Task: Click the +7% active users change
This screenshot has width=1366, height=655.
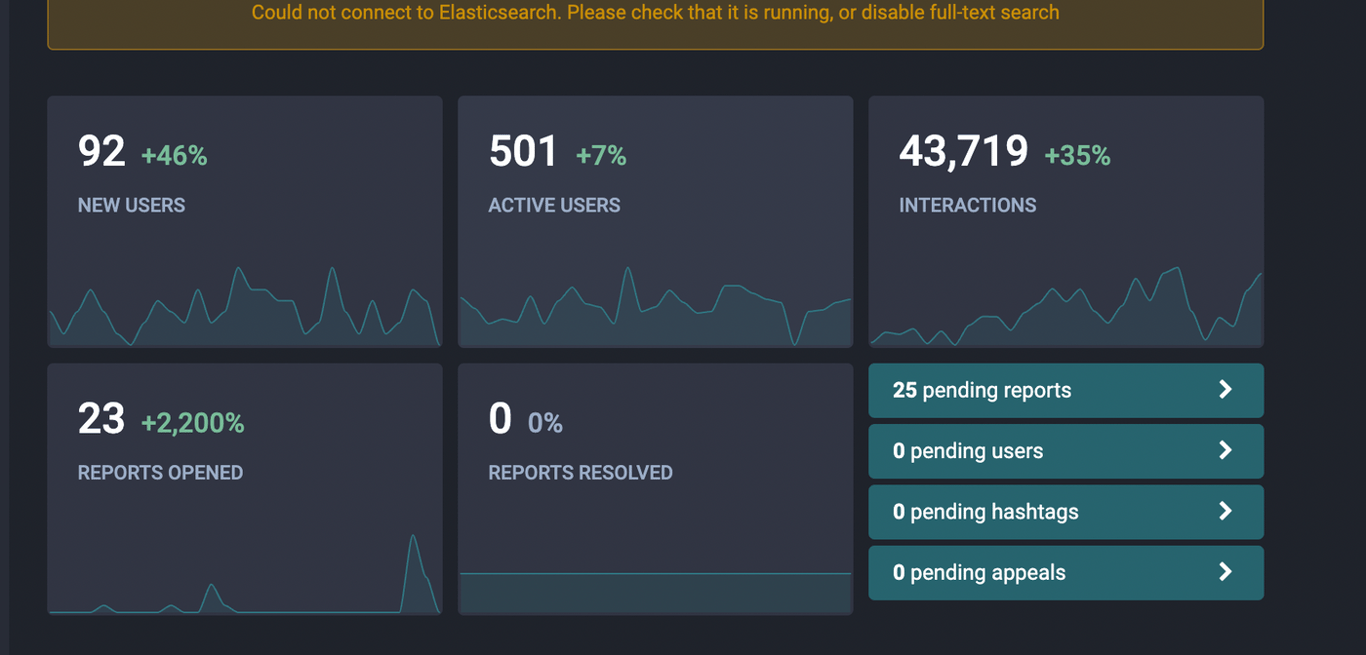Action: coord(601,156)
